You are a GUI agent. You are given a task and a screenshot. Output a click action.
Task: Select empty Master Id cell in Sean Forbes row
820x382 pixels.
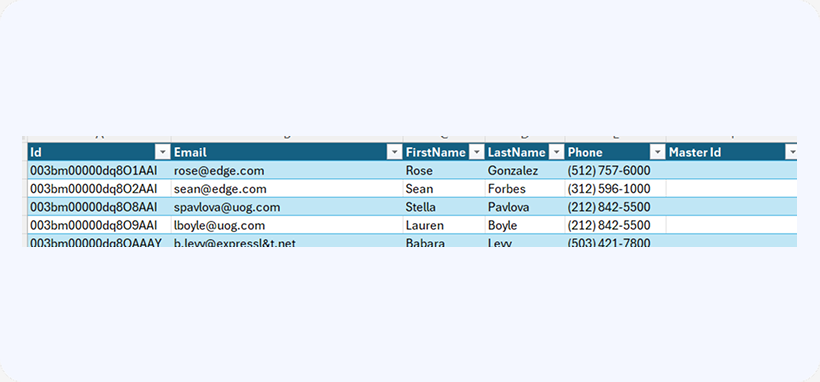coord(732,188)
